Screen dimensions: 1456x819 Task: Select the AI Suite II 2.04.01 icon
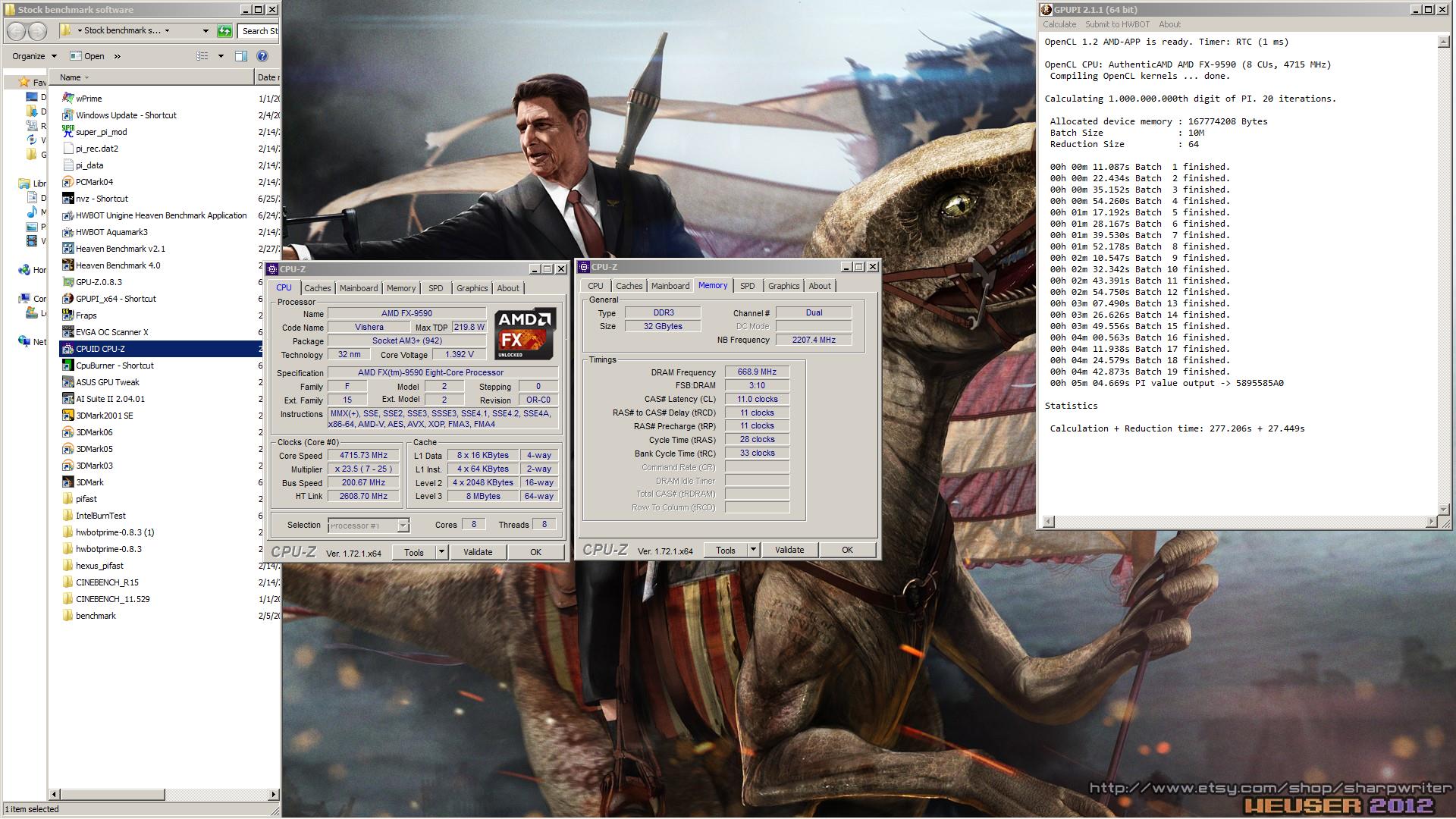point(68,399)
